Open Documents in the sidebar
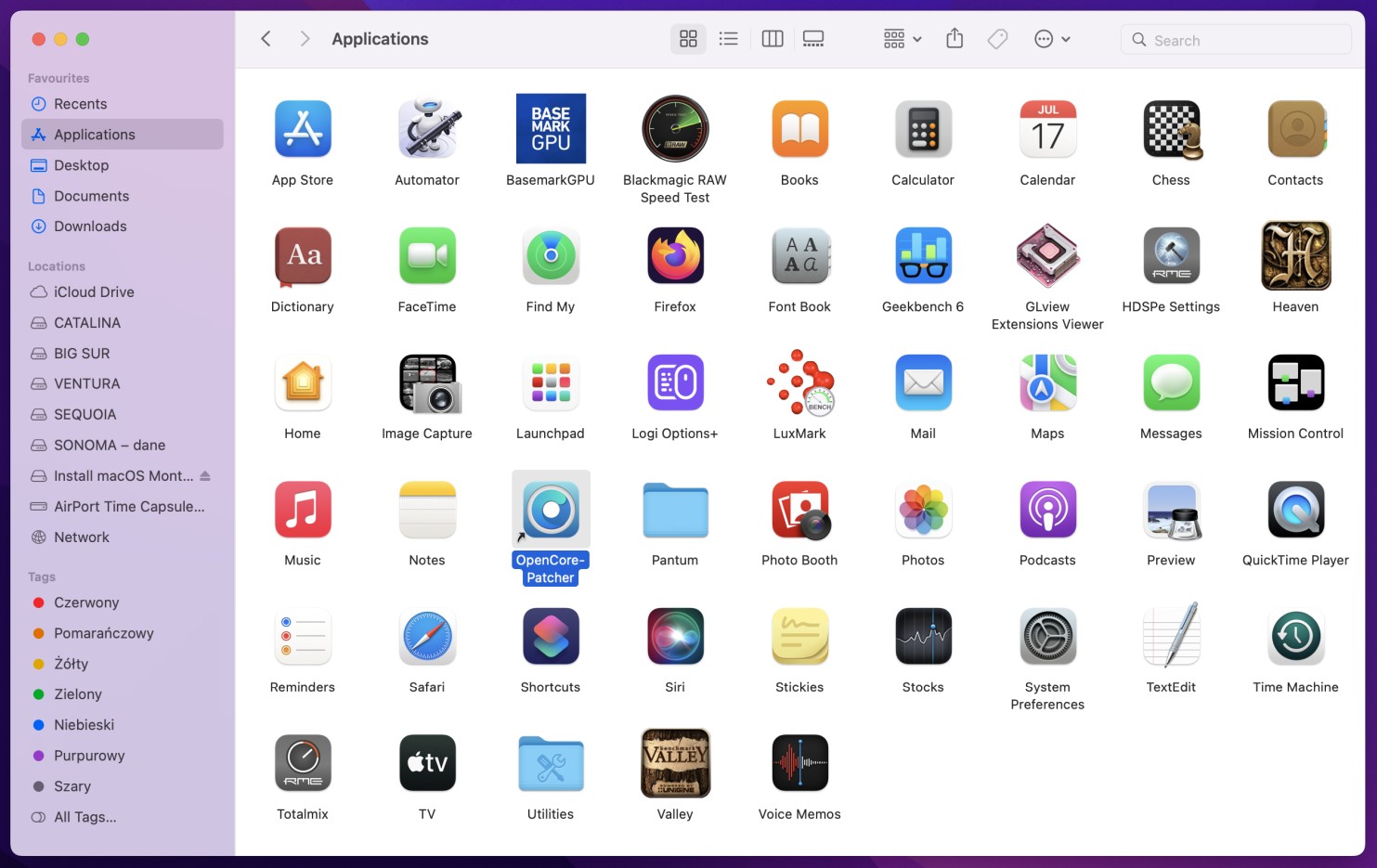The image size is (1377, 868). (123, 196)
